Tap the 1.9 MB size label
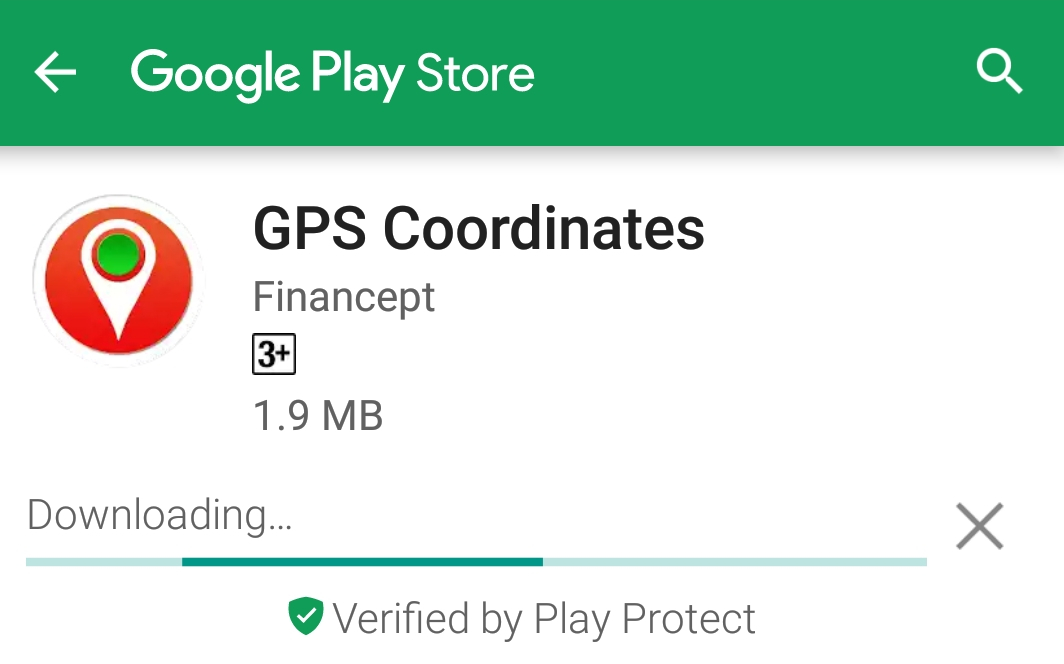1064x664 pixels. 318,415
